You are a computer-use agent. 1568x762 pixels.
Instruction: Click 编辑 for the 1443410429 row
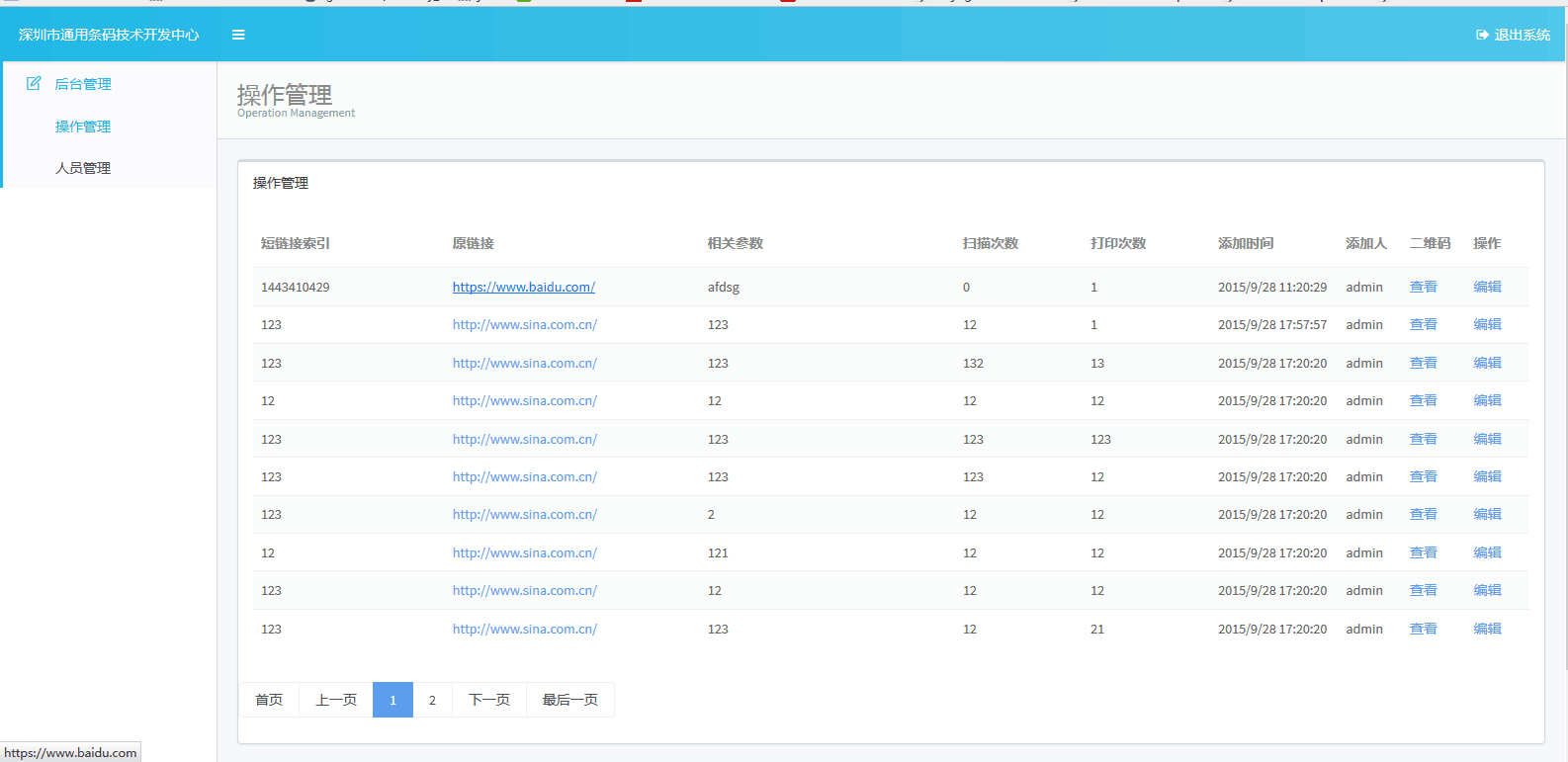1487,288
